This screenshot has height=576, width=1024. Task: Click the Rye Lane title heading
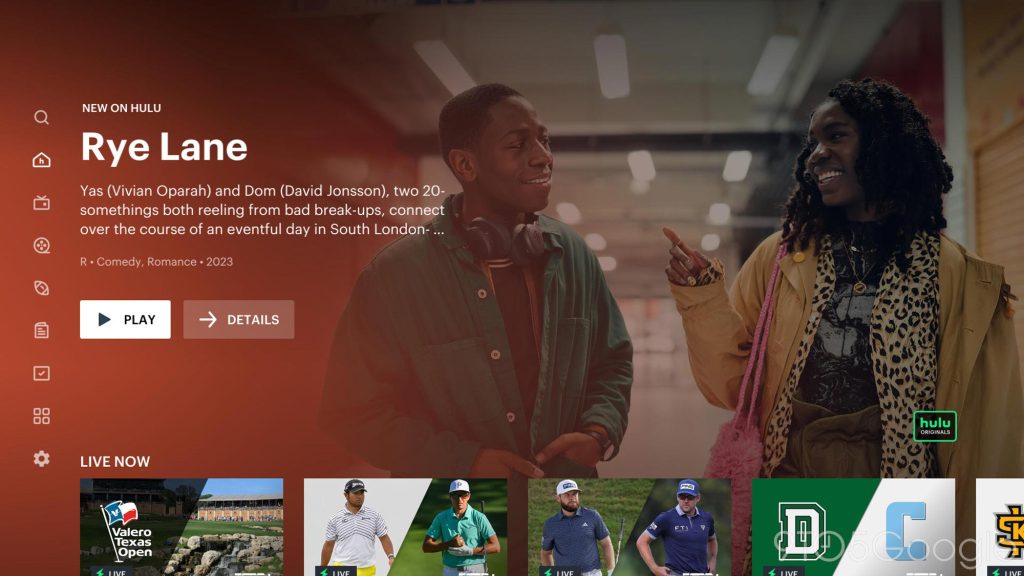click(x=164, y=147)
